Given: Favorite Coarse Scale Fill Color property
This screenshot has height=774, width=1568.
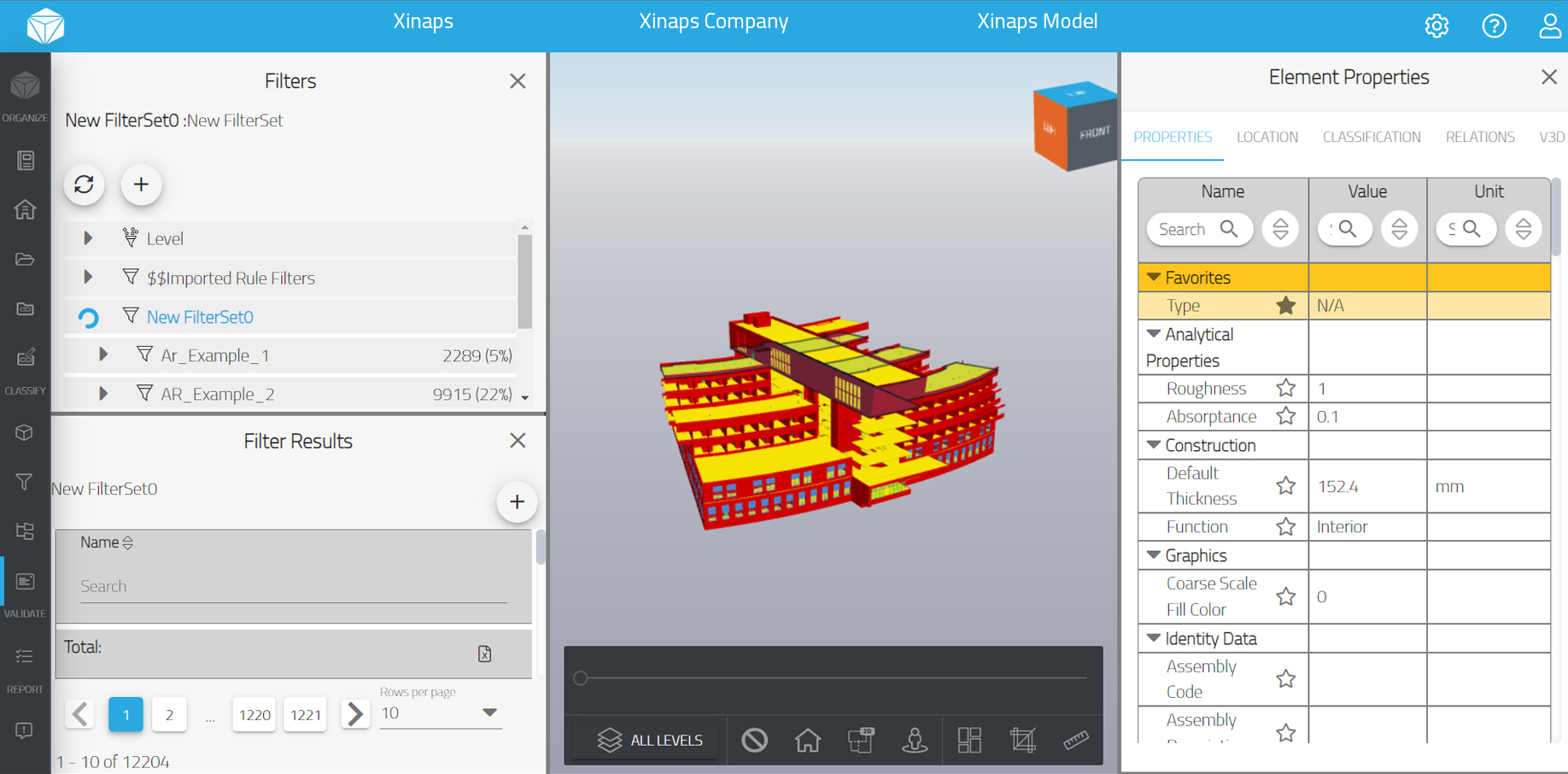Looking at the screenshot, I should coord(1285,596).
